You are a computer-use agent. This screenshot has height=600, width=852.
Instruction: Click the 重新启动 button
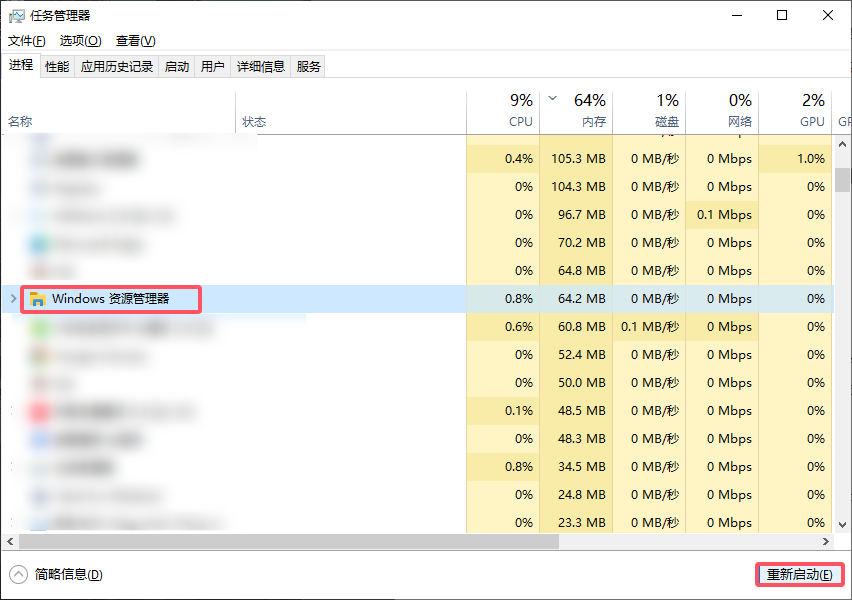800,574
